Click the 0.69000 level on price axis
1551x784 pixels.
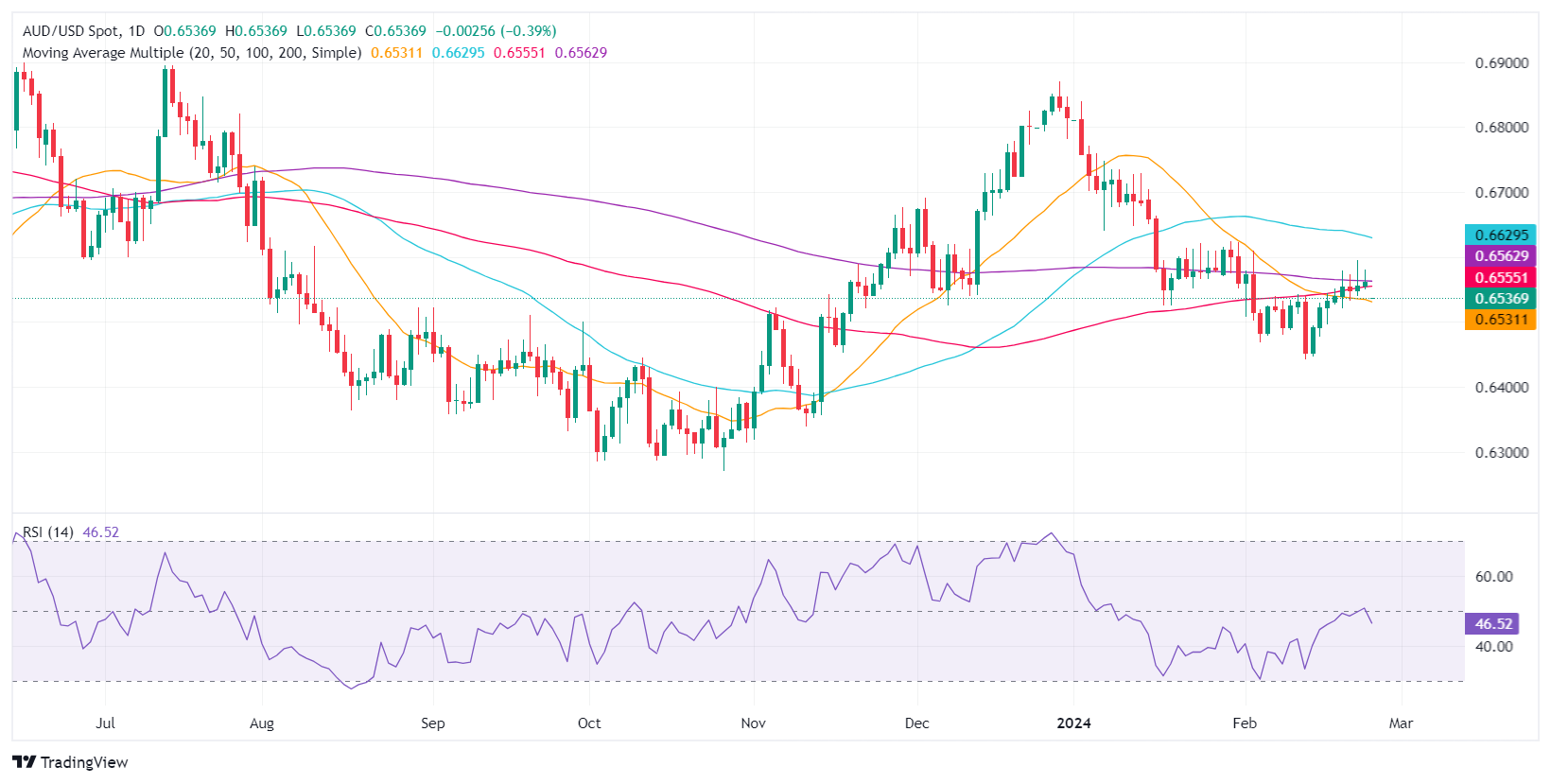[1502, 63]
